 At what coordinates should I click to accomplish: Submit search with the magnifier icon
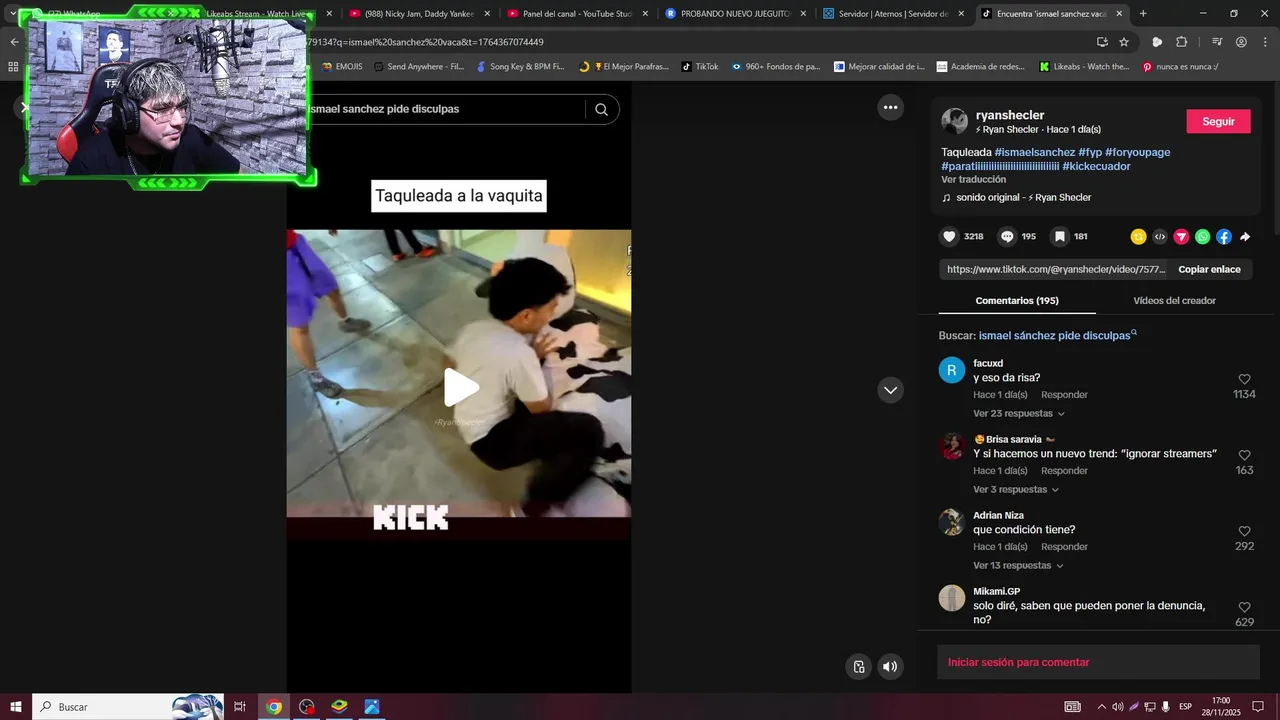[x=601, y=109]
